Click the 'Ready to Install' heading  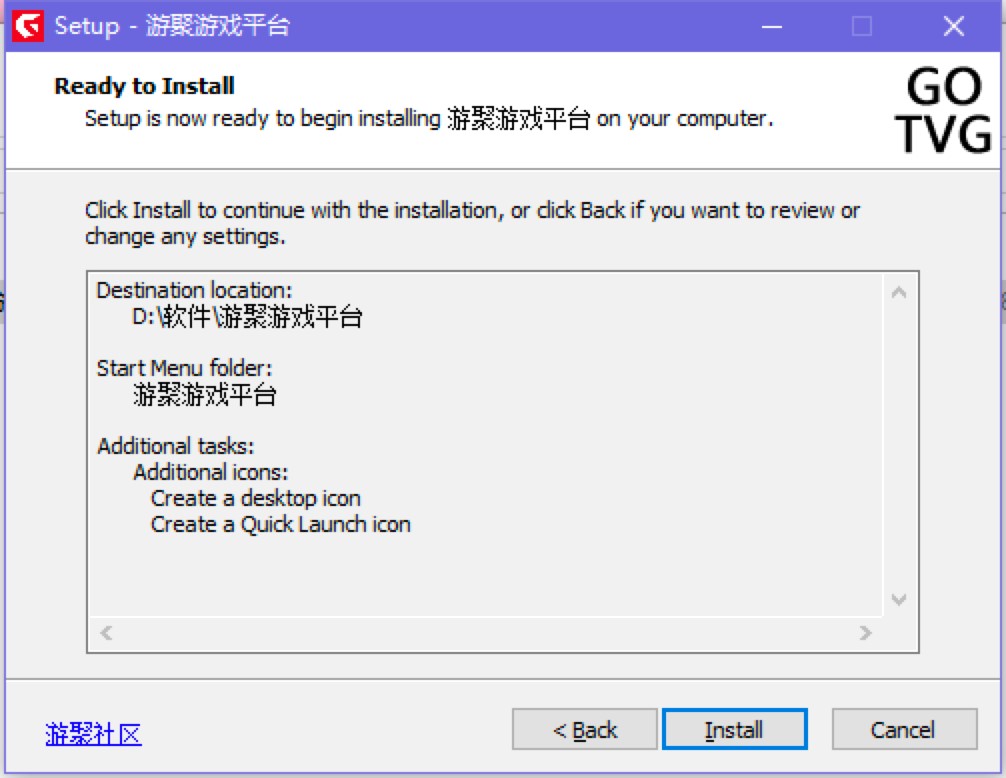point(144,86)
